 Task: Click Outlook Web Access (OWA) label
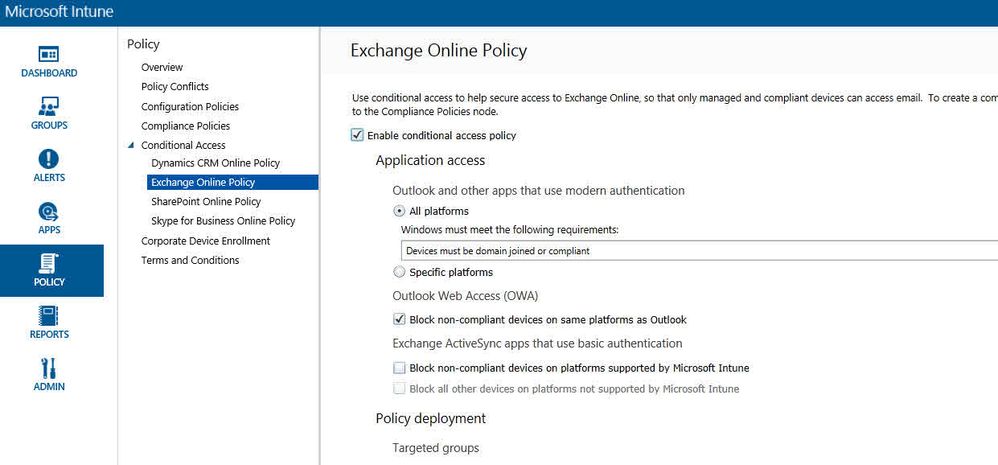coord(466,296)
